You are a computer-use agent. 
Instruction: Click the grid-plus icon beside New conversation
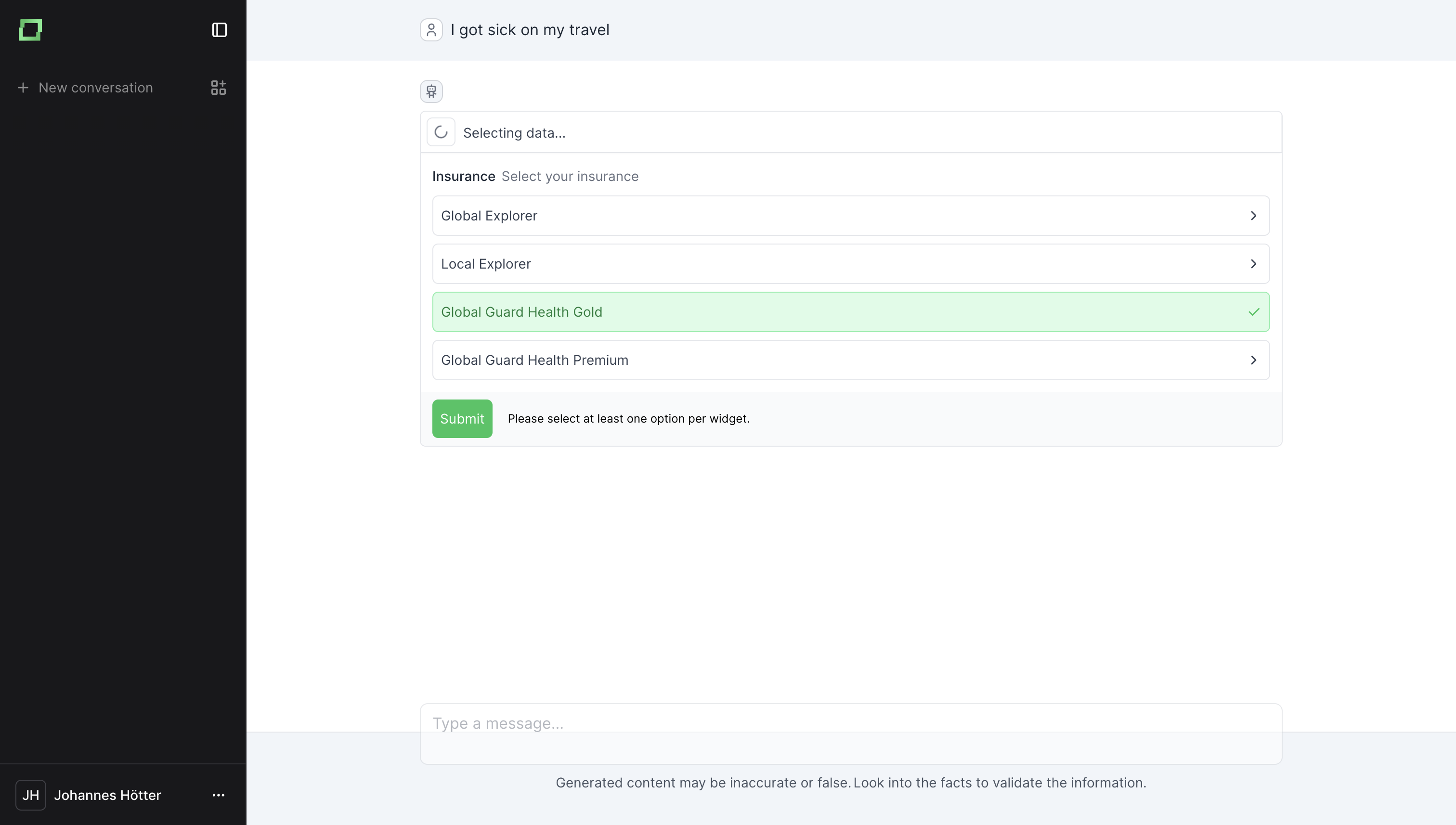coord(218,87)
